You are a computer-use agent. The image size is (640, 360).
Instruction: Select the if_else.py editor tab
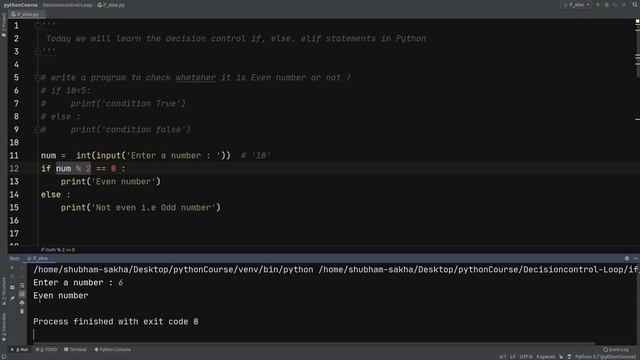click(26, 14)
